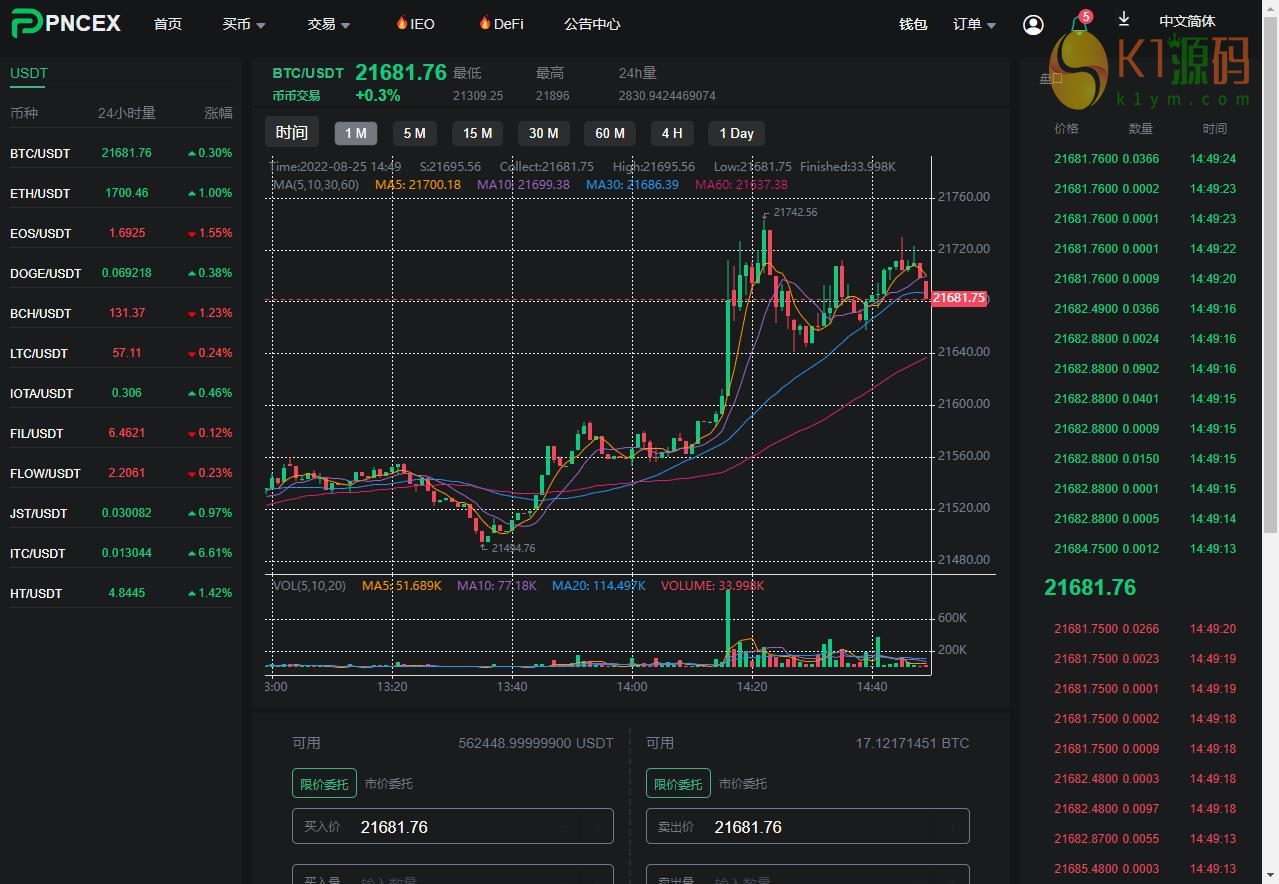1279x884 pixels.
Task: Set chart interval to 60 M
Action: (x=610, y=133)
